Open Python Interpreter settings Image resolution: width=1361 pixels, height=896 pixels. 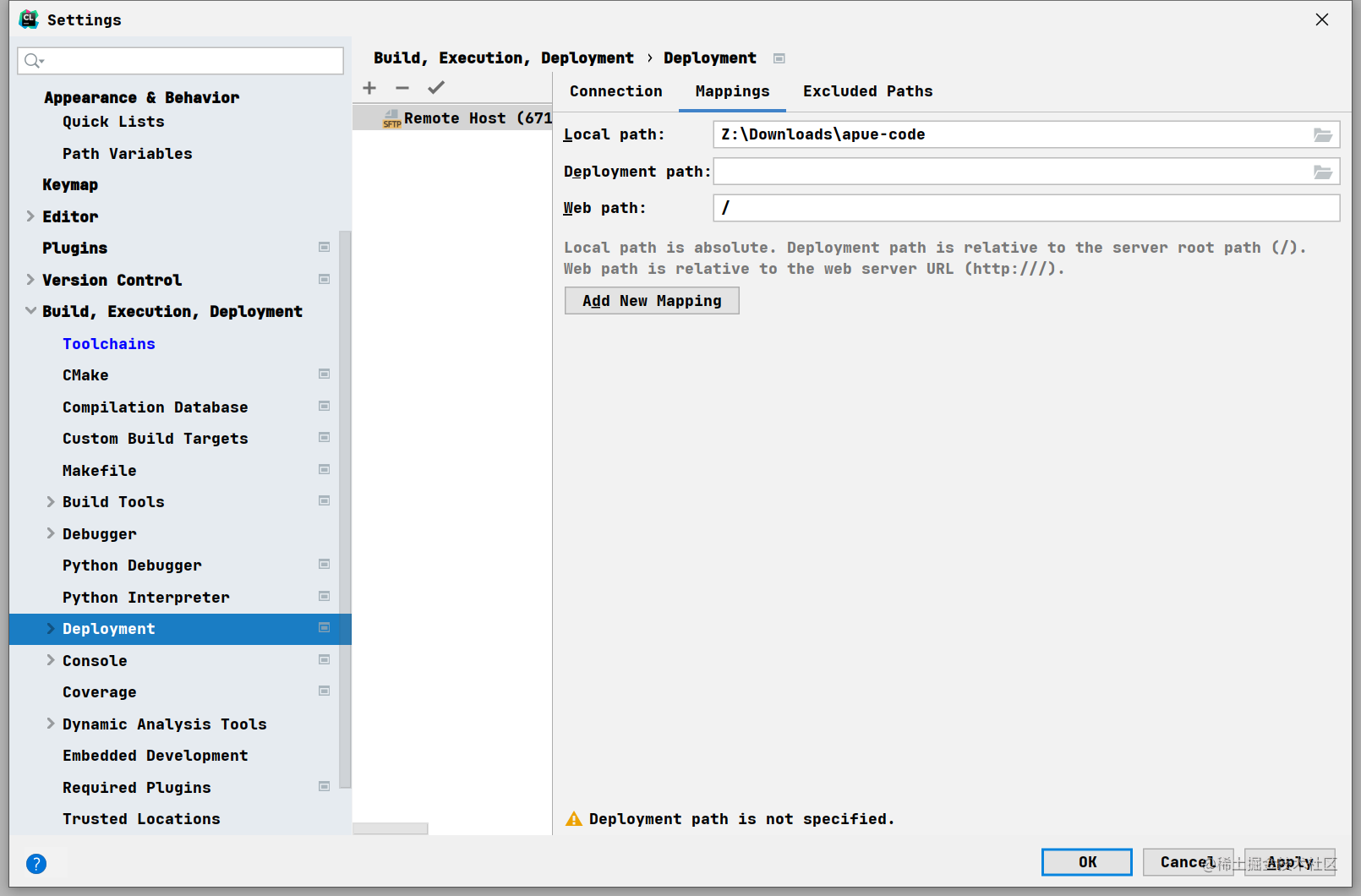pyautogui.click(x=146, y=598)
